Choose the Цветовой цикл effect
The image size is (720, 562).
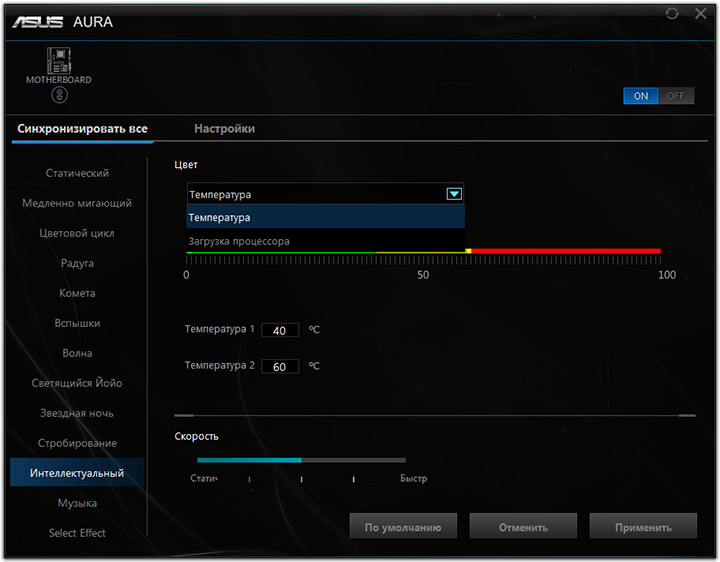point(77,233)
